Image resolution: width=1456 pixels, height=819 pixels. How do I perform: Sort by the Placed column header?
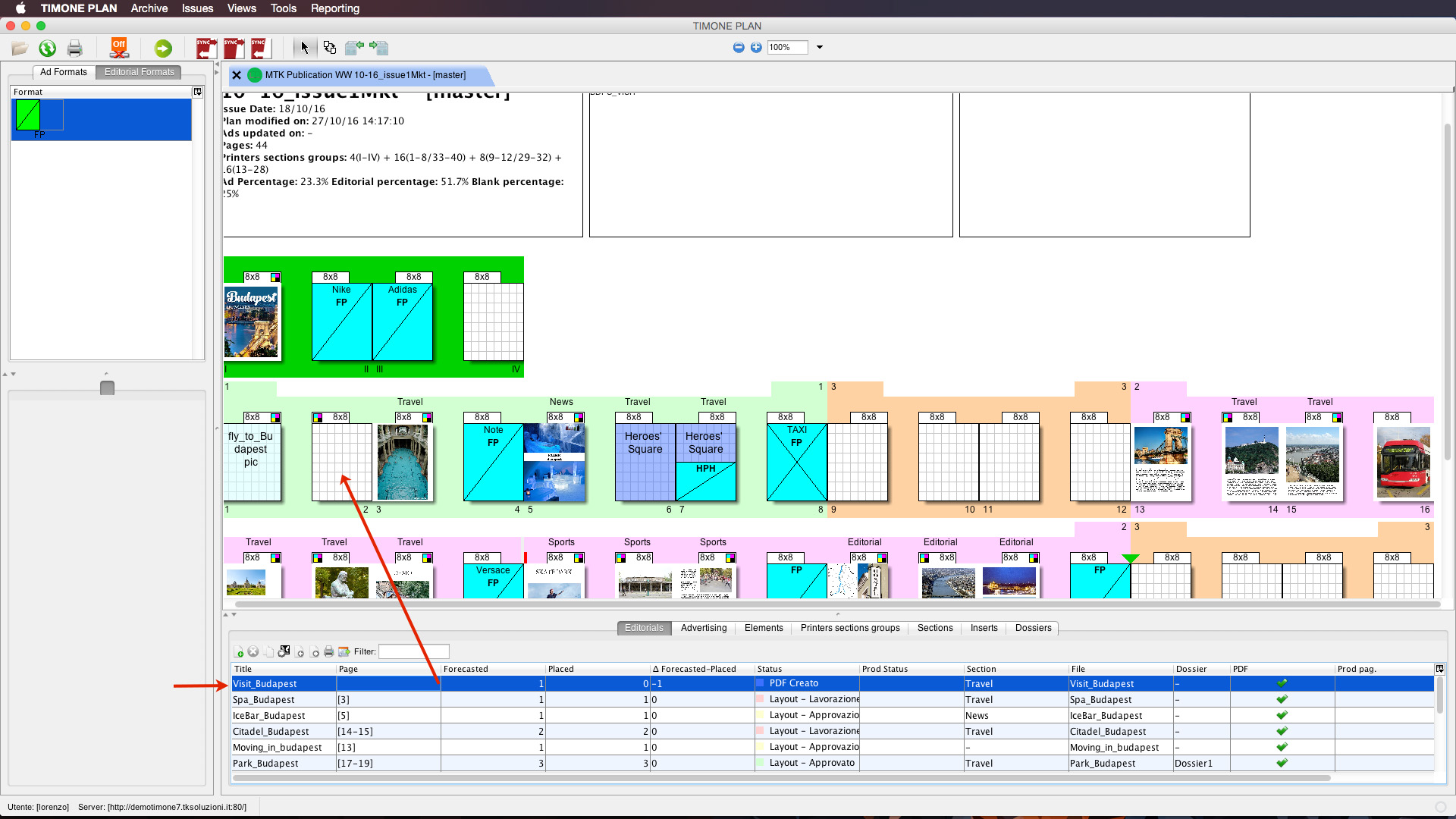(x=598, y=669)
